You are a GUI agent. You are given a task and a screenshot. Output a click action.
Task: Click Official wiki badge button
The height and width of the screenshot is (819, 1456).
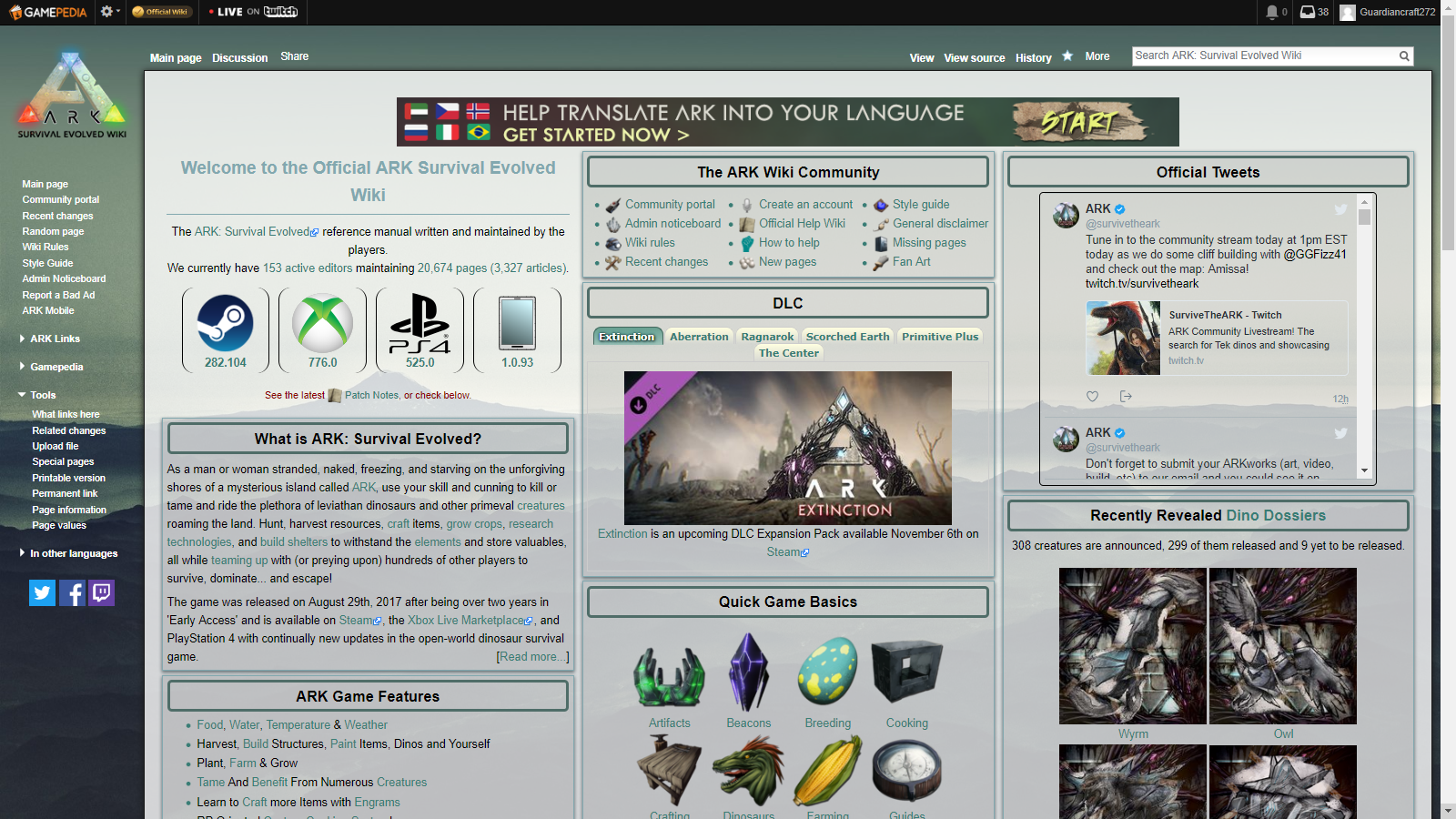coord(160,12)
